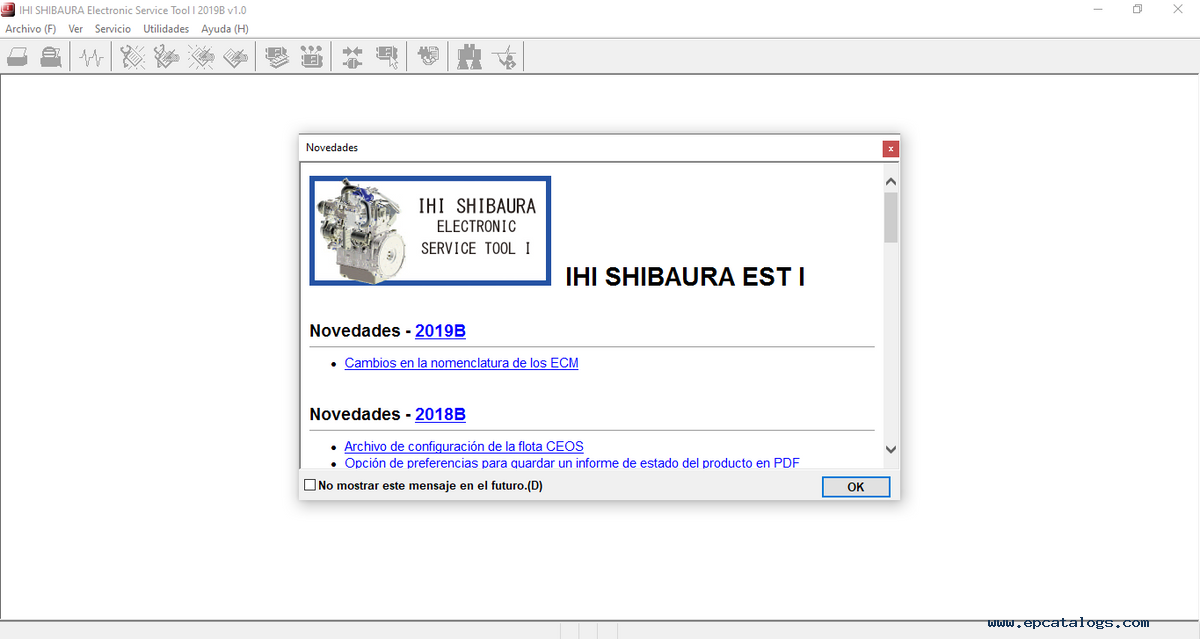Confirm the Novedades dialog with OK

[856, 487]
